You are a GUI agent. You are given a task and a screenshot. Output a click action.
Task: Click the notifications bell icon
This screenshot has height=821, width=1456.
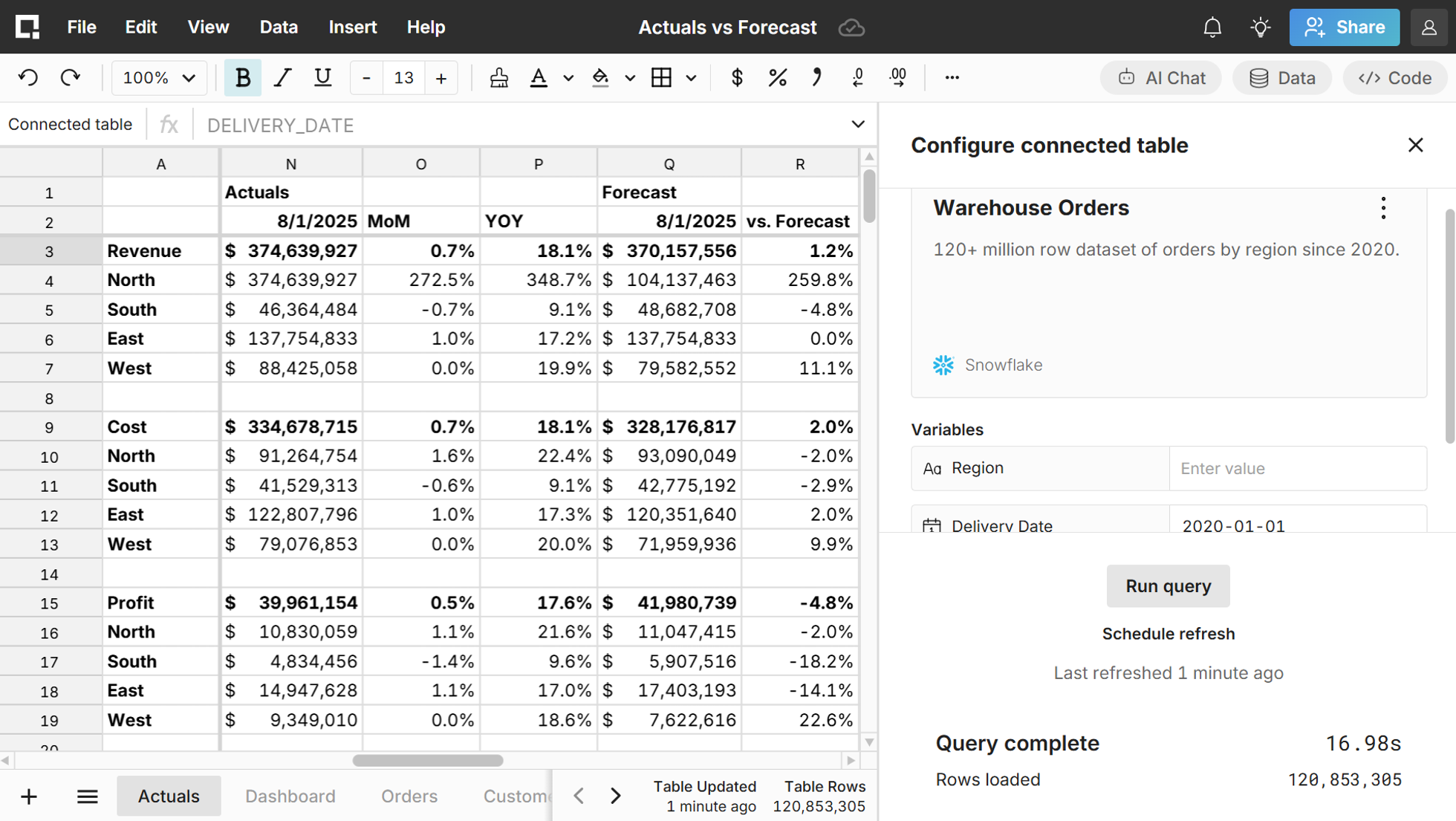pos(1212,27)
